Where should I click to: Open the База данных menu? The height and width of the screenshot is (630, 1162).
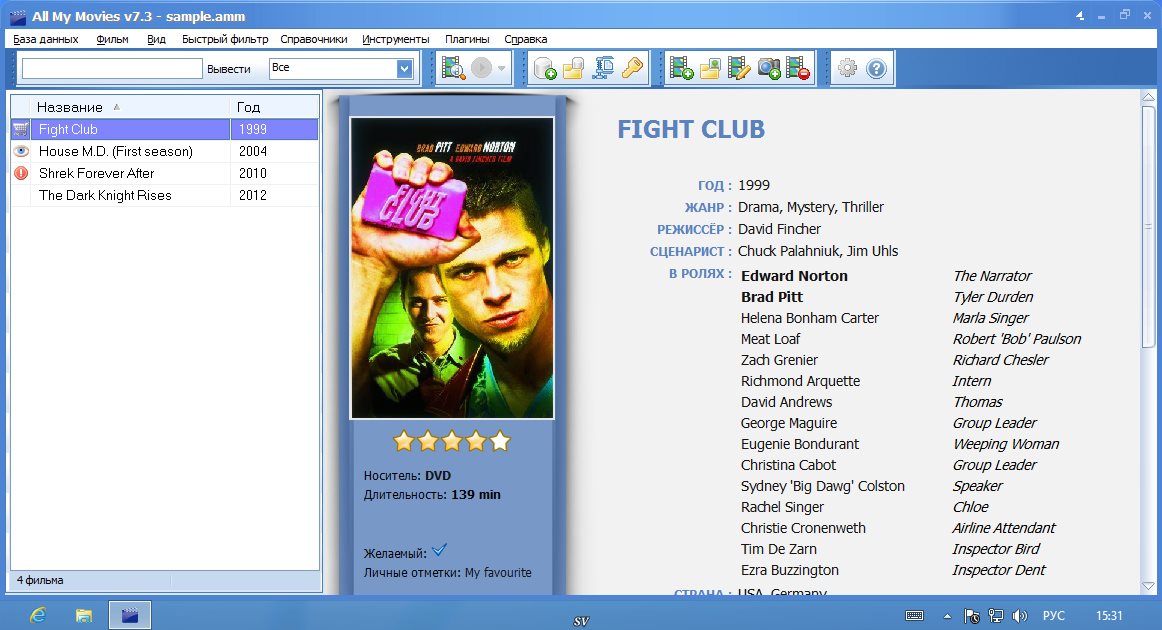pos(46,39)
